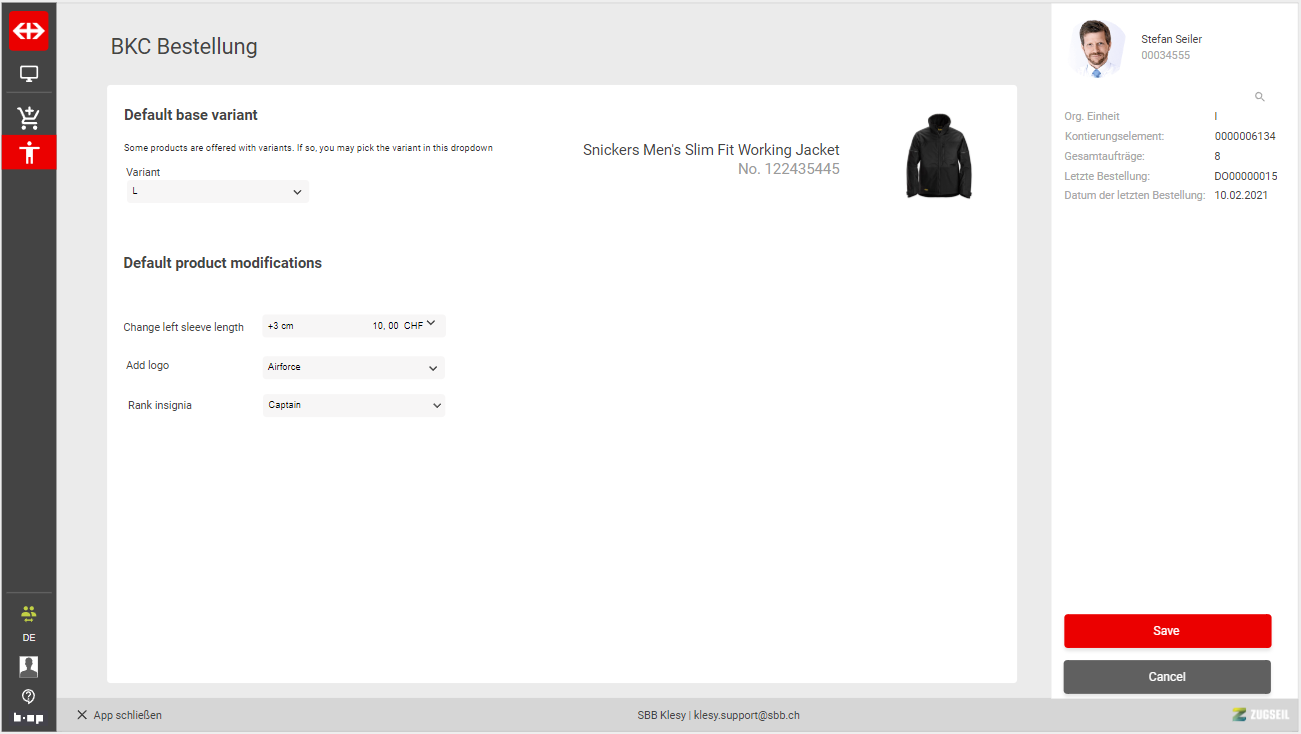Click the SBB logo in sidebar
Screen dimensions: 1301x734
click(29, 31)
